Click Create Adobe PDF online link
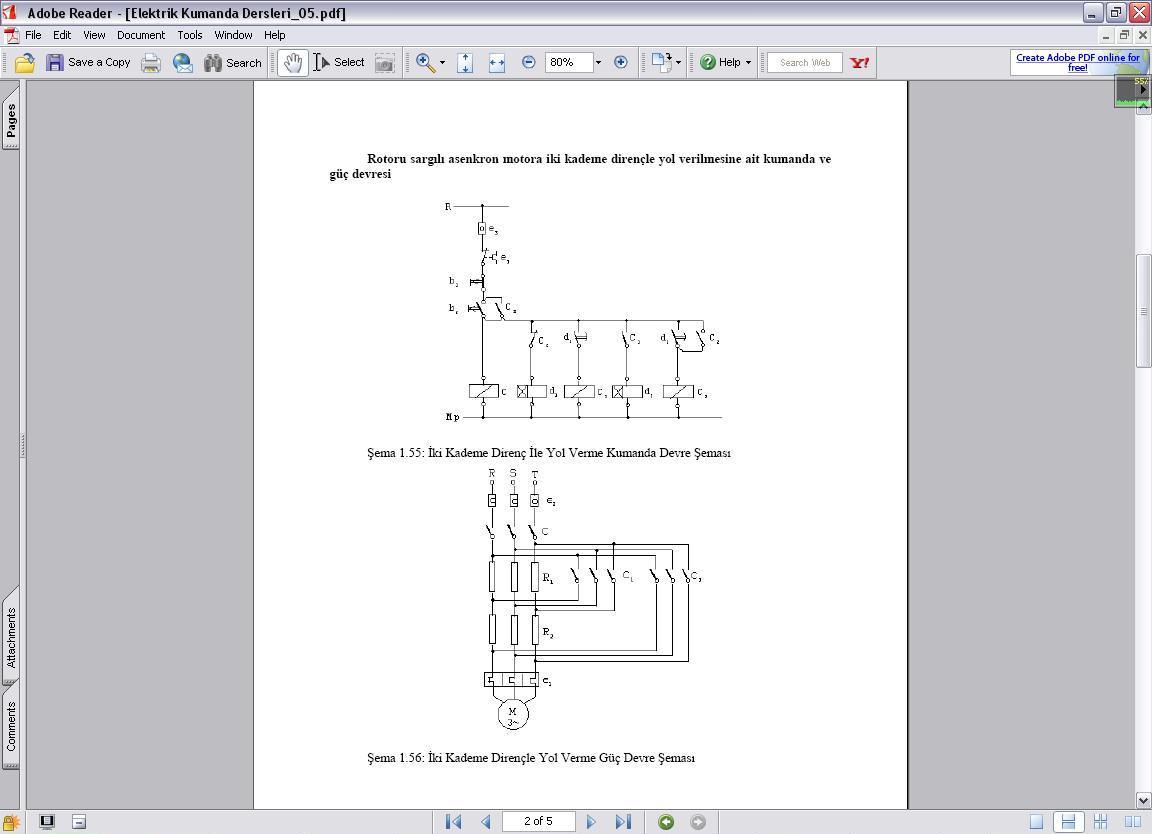This screenshot has width=1152, height=834. (x=1077, y=62)
